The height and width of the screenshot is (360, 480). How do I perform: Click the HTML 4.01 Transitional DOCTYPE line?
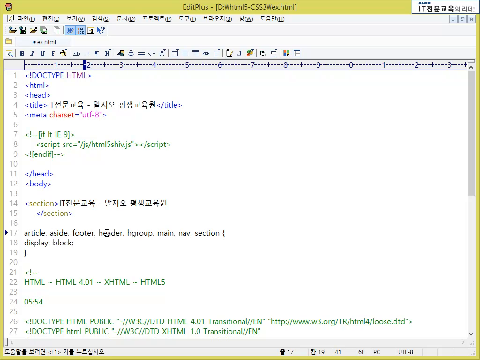219,321
